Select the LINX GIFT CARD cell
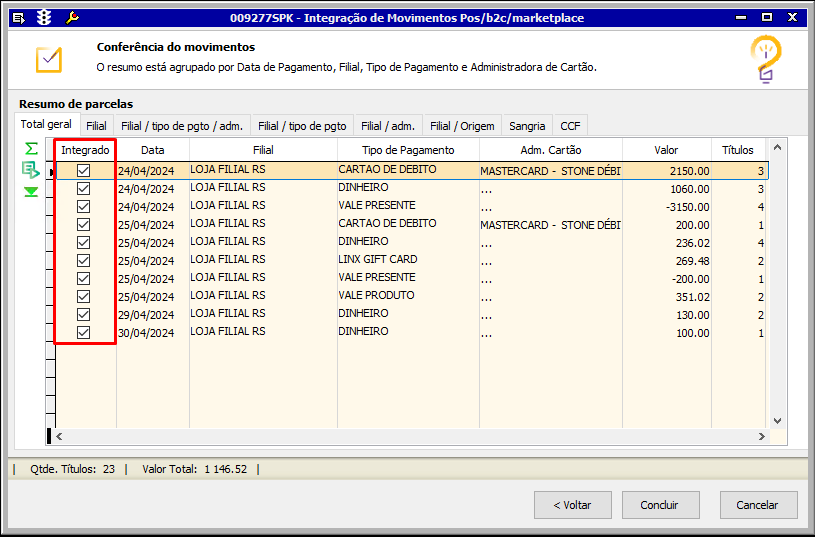Screen dimensions: 815x537 [x=409, y=260]
